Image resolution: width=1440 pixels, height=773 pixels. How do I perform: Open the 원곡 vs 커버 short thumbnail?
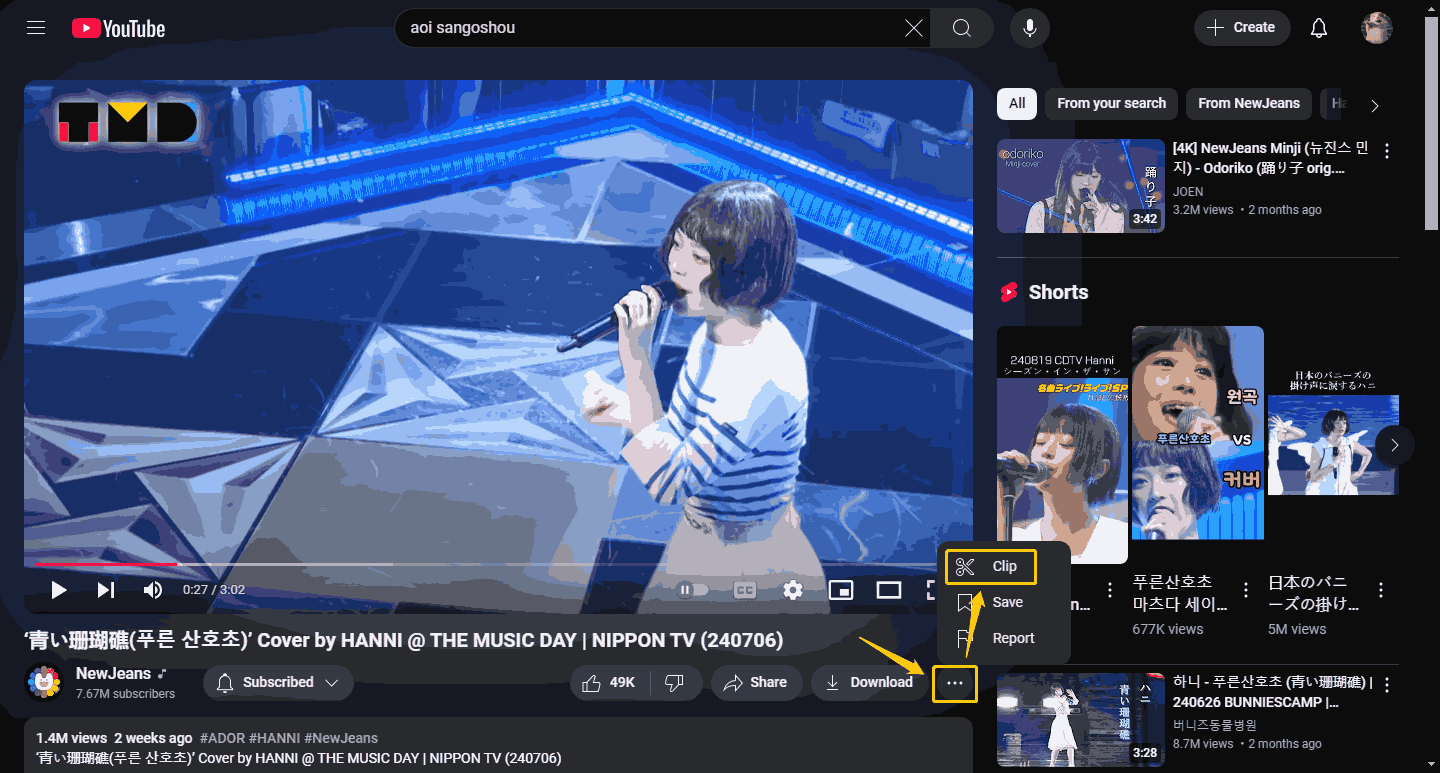[1198, 433]
